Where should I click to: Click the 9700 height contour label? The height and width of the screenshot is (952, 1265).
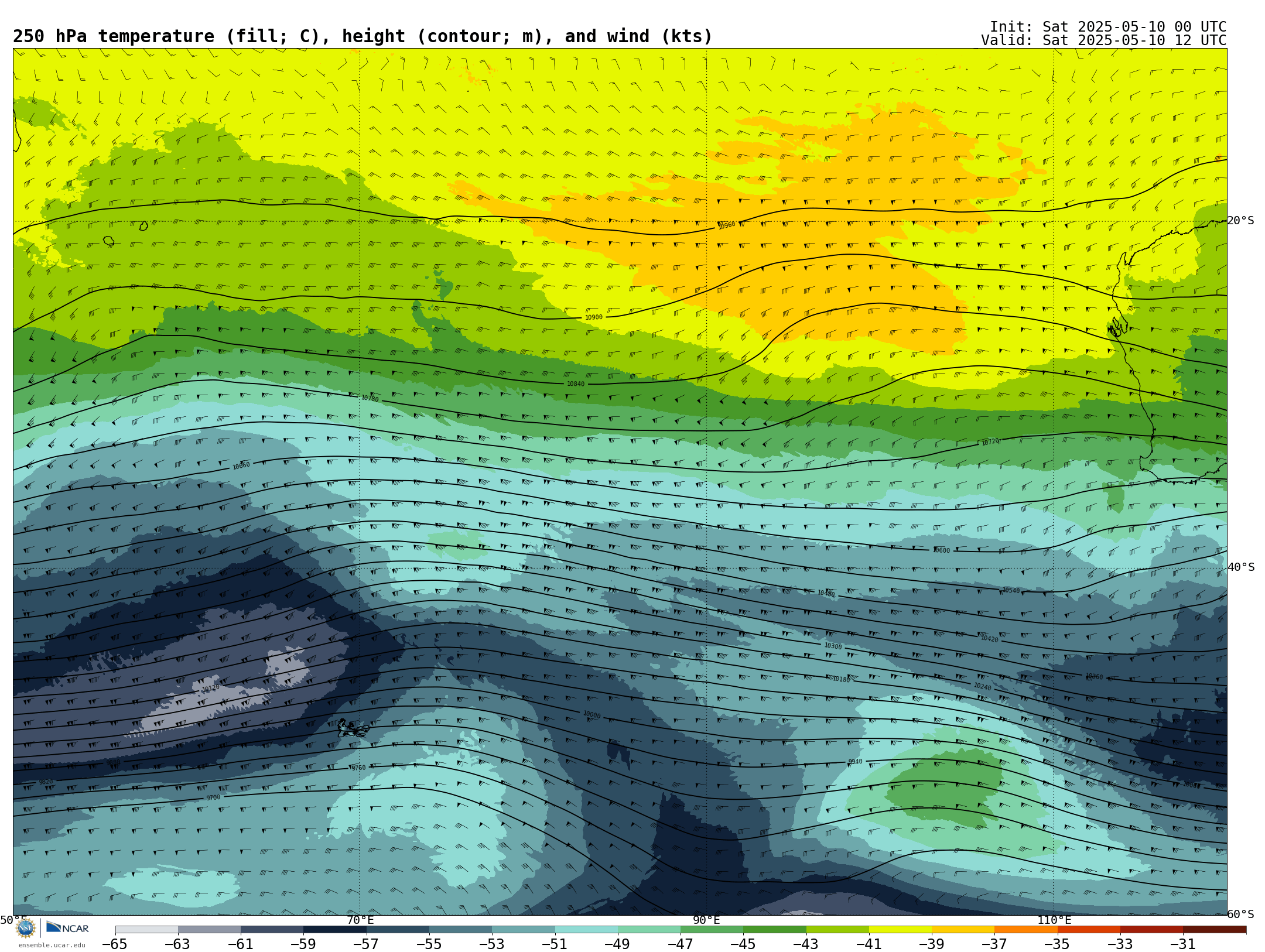[213, 797]
